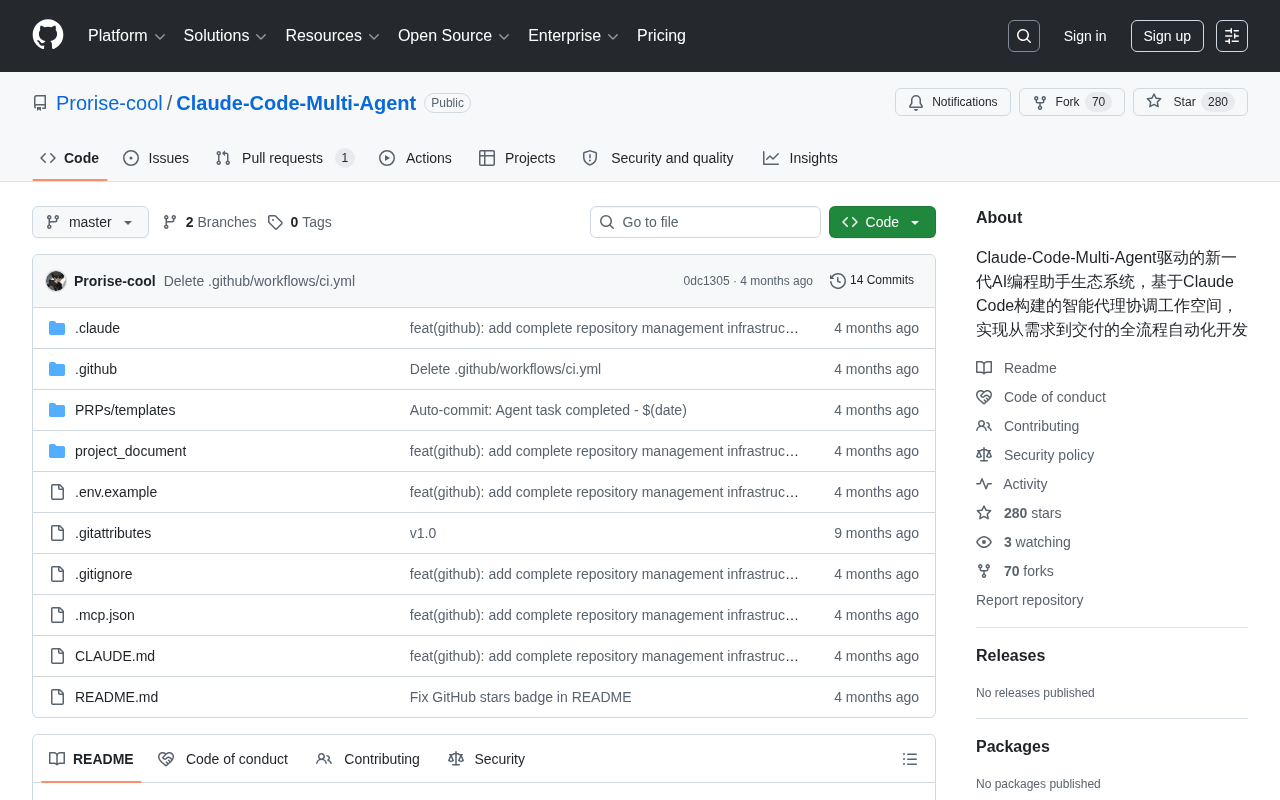Screen dimensions: 1280x800
Task: Click the branches icon beside 2 Branches
Action: pyautogui.click(x=170, y=222)
